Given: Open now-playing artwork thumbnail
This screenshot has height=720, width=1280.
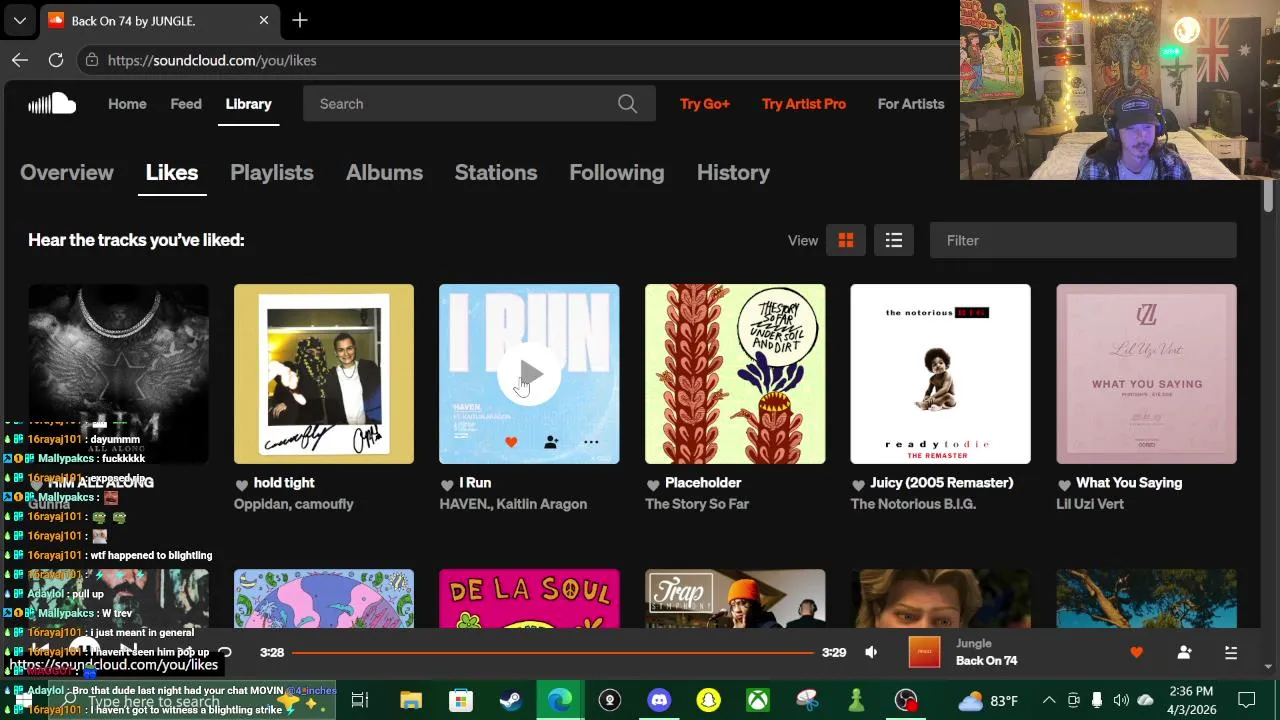Looking at the screenshot, I should click(x=925, y=652).
